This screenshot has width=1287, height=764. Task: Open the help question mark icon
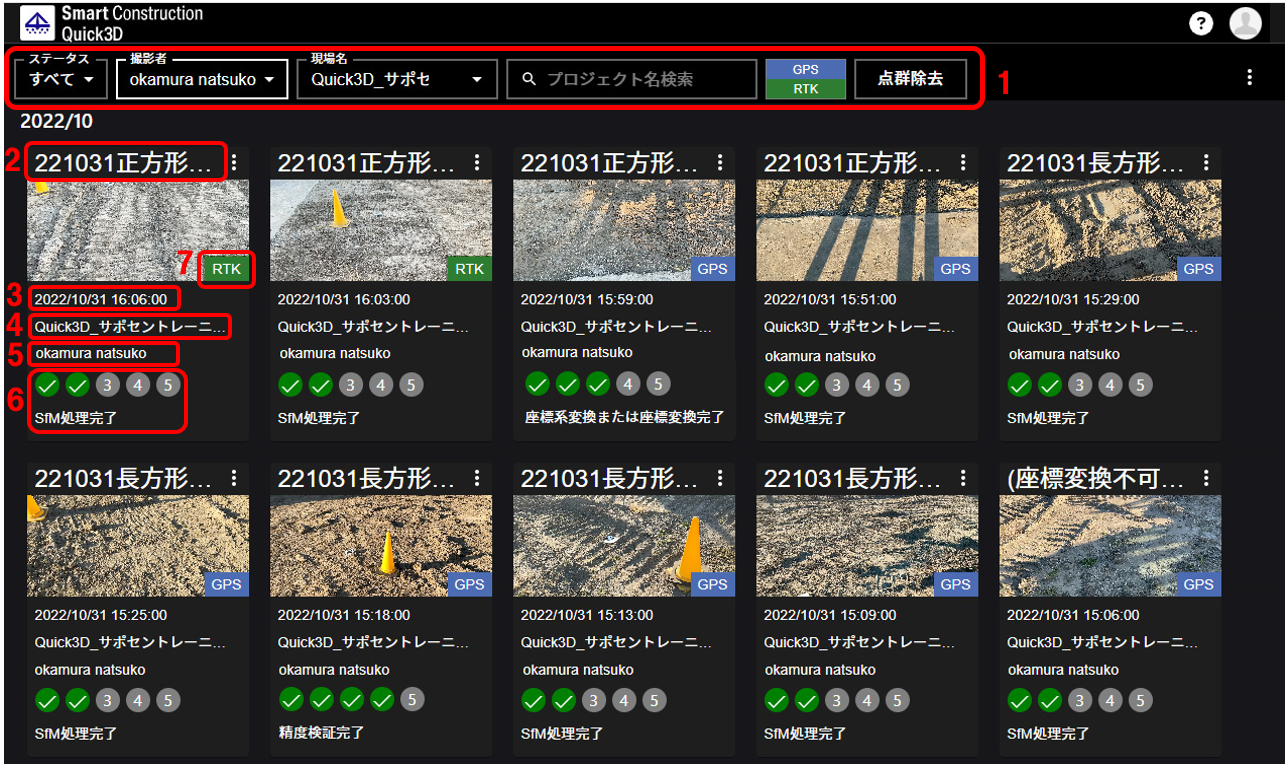[1201, 23]
